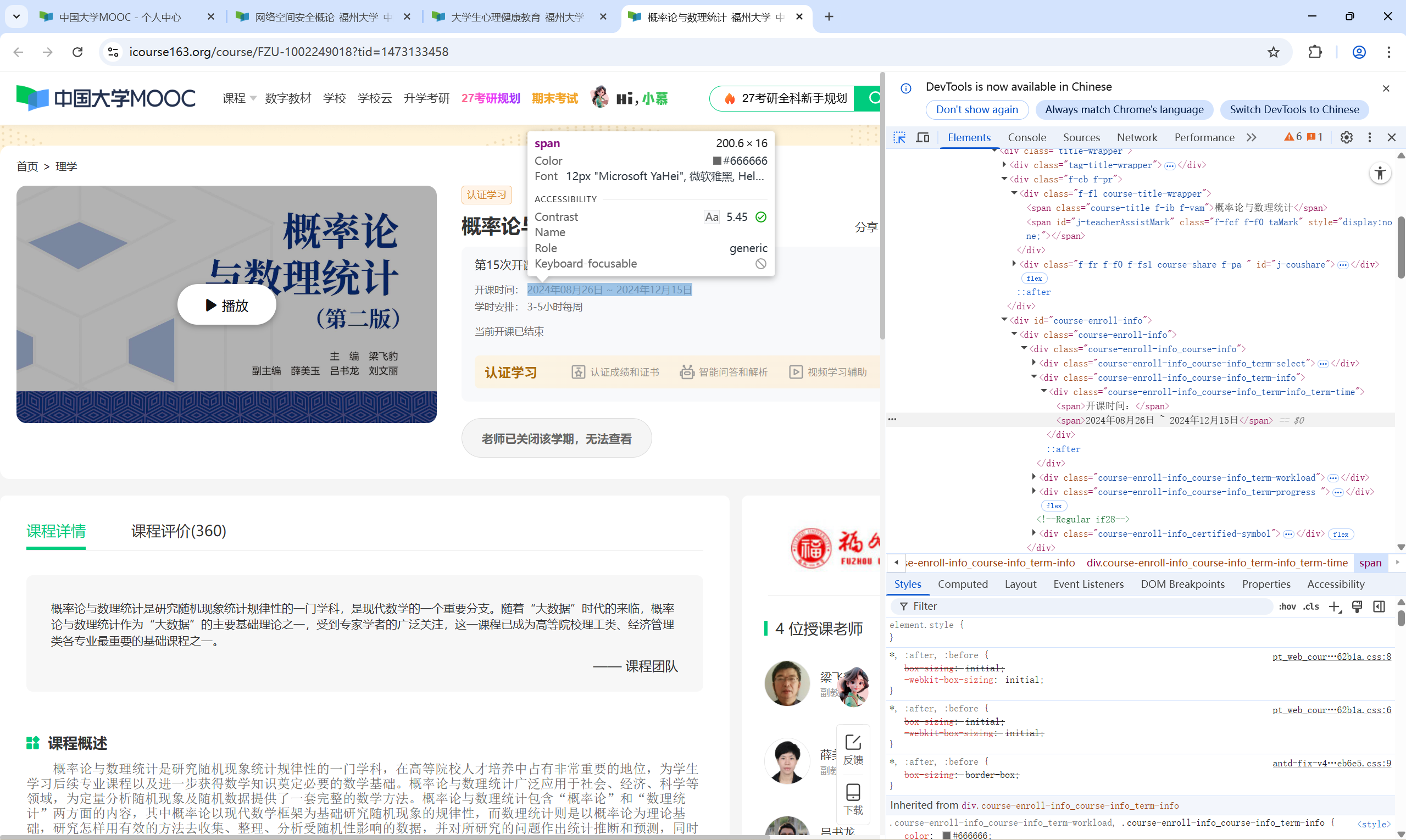The height and width of the screenshot is (840, 1406).
Task: Collapse the course-enroll-info id div node
Action: (x=1004, y=320)
